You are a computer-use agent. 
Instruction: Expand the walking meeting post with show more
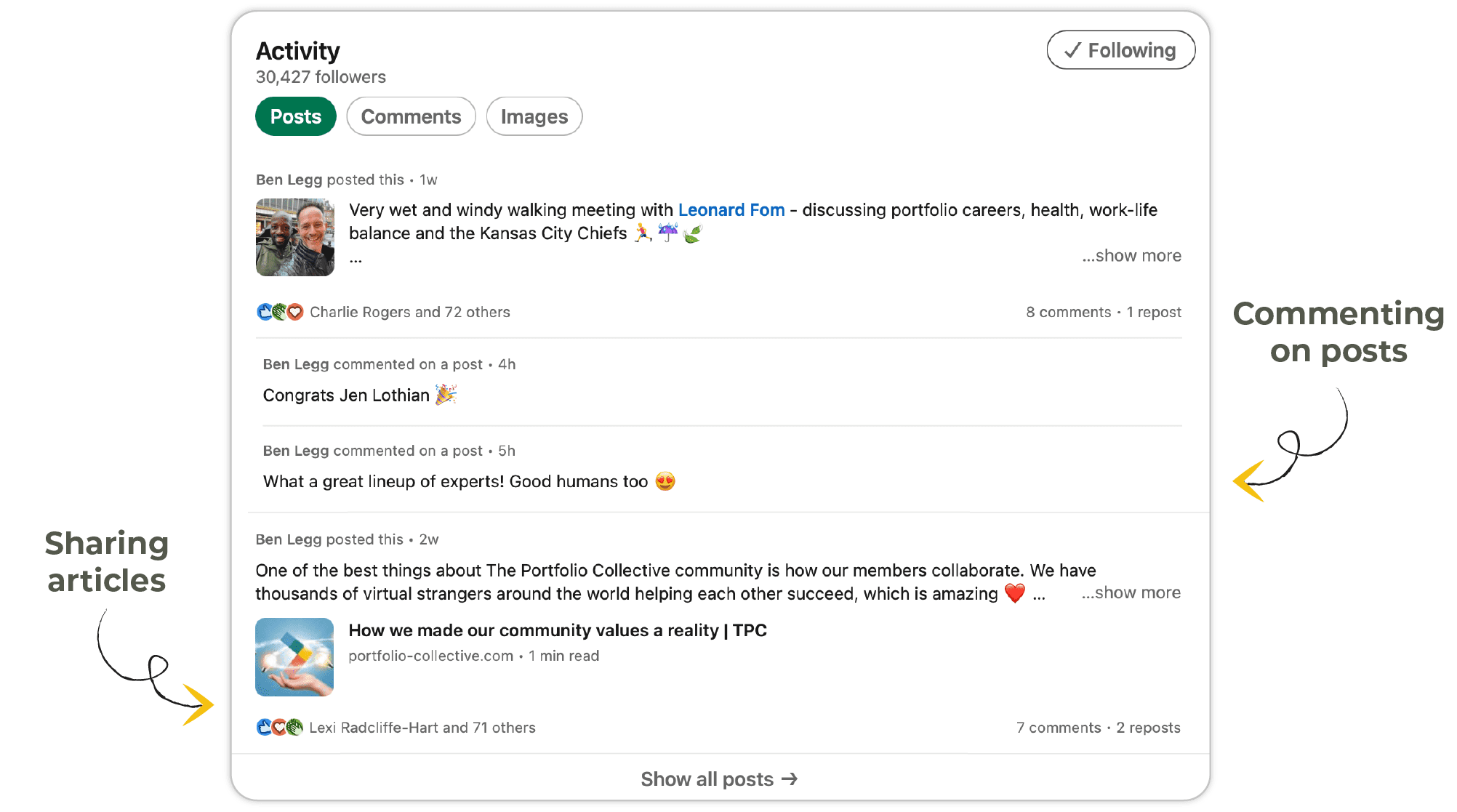[x=1131, y=255]
